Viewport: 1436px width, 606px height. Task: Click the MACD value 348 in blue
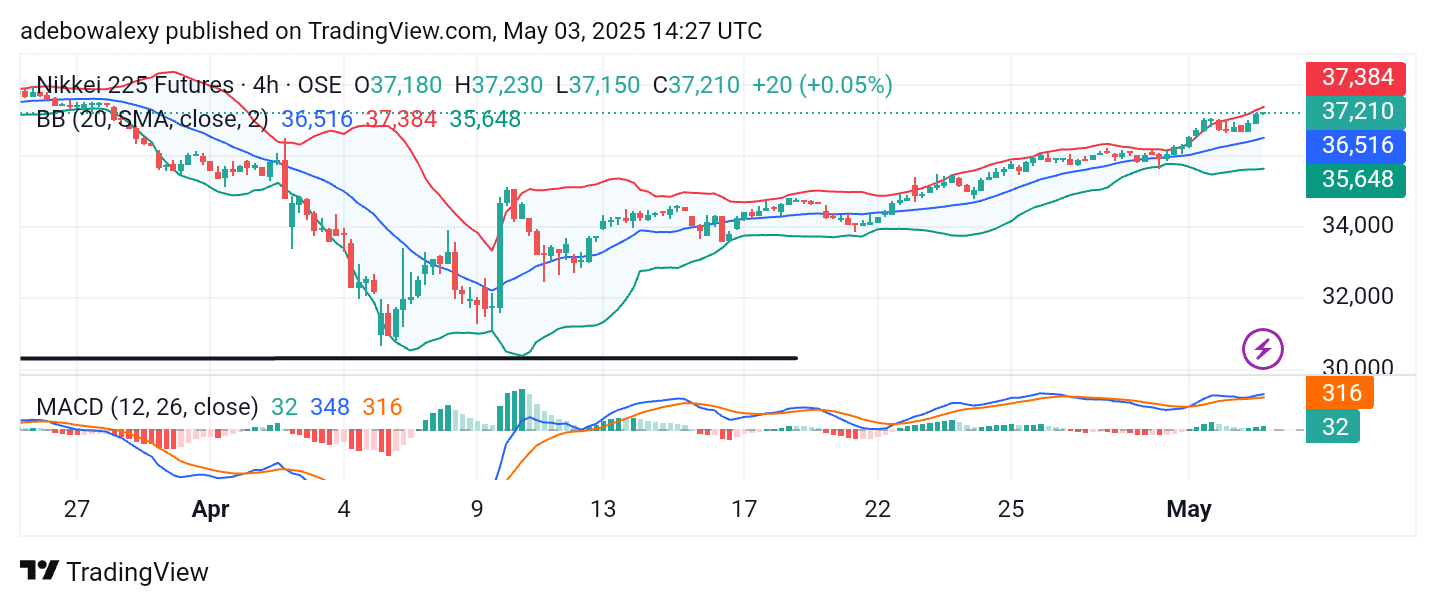pyautogui.click(x=329, y=407)
